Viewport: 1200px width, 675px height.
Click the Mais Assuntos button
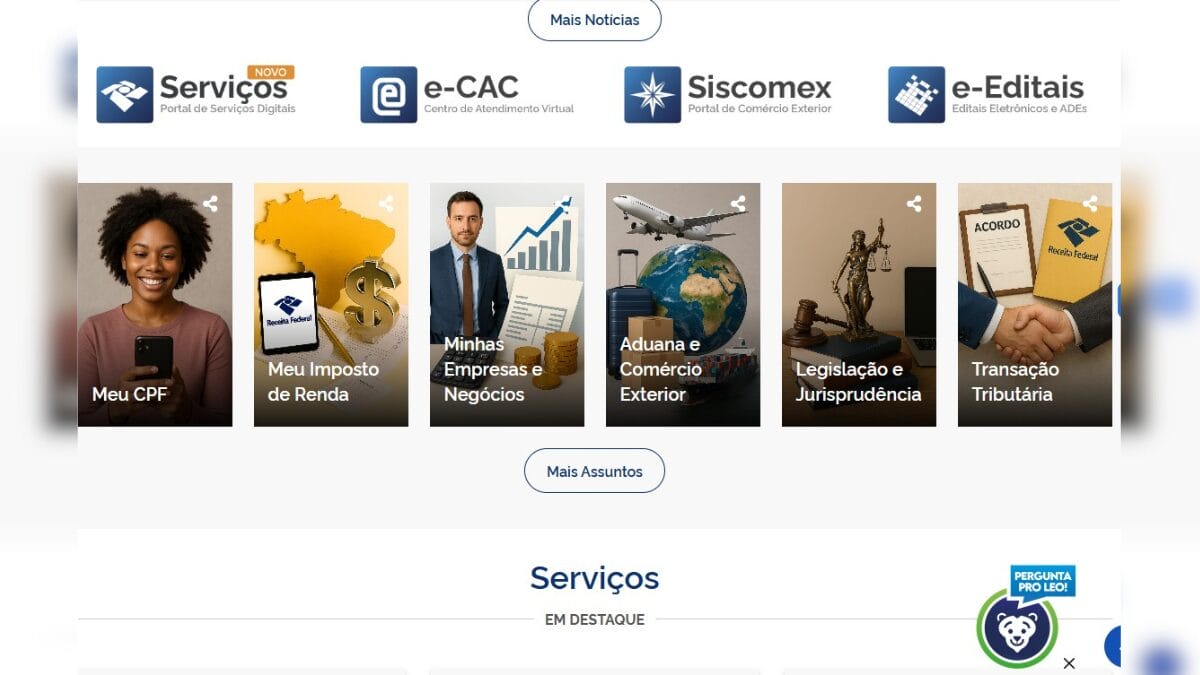(x=595, y=471)
